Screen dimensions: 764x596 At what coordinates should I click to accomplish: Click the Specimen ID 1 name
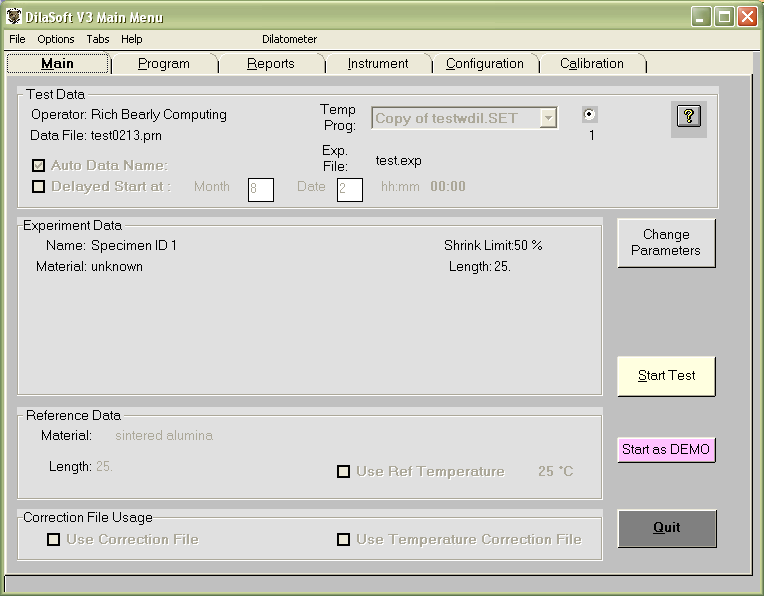pyautogui.click(x=134, y=245)
